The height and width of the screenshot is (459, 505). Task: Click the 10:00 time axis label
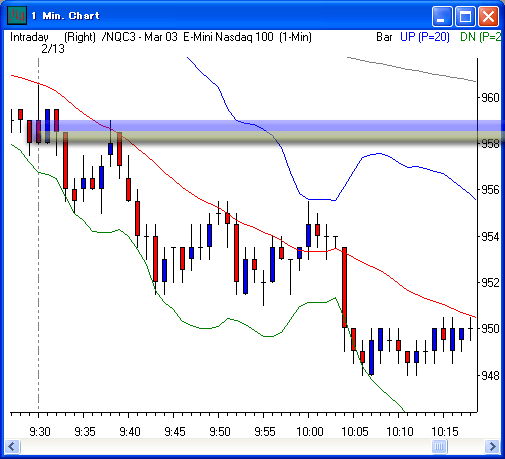pyautogui.click(x=310, y=432)
